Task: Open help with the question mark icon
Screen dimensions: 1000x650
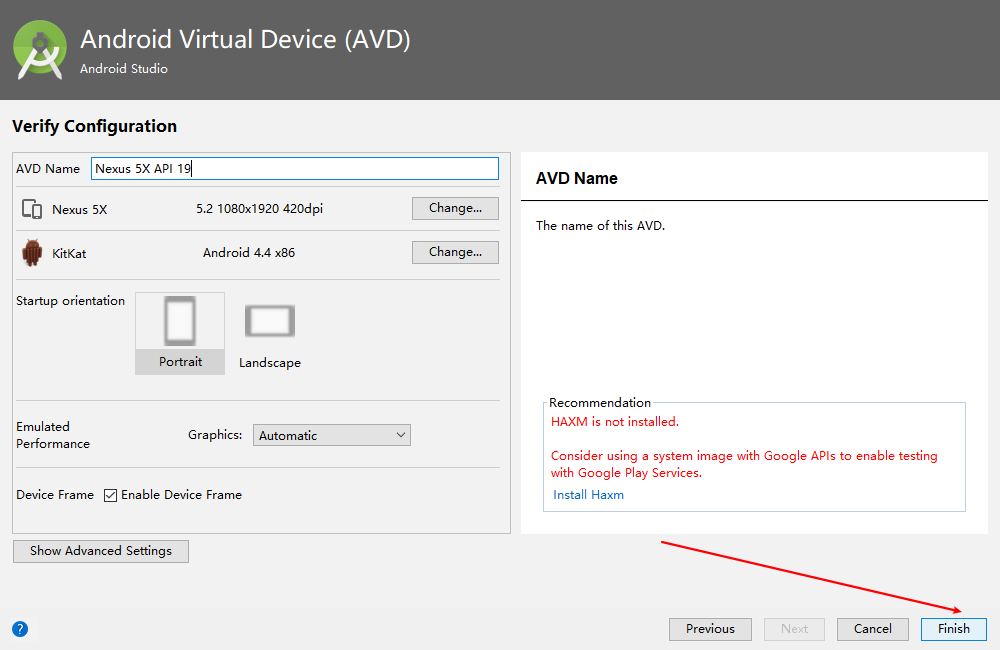Action: (x=20, y=629)
